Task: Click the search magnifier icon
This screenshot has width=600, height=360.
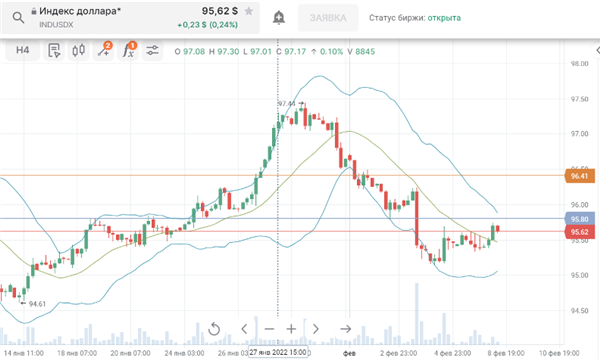Action: [x=18, y=18]
